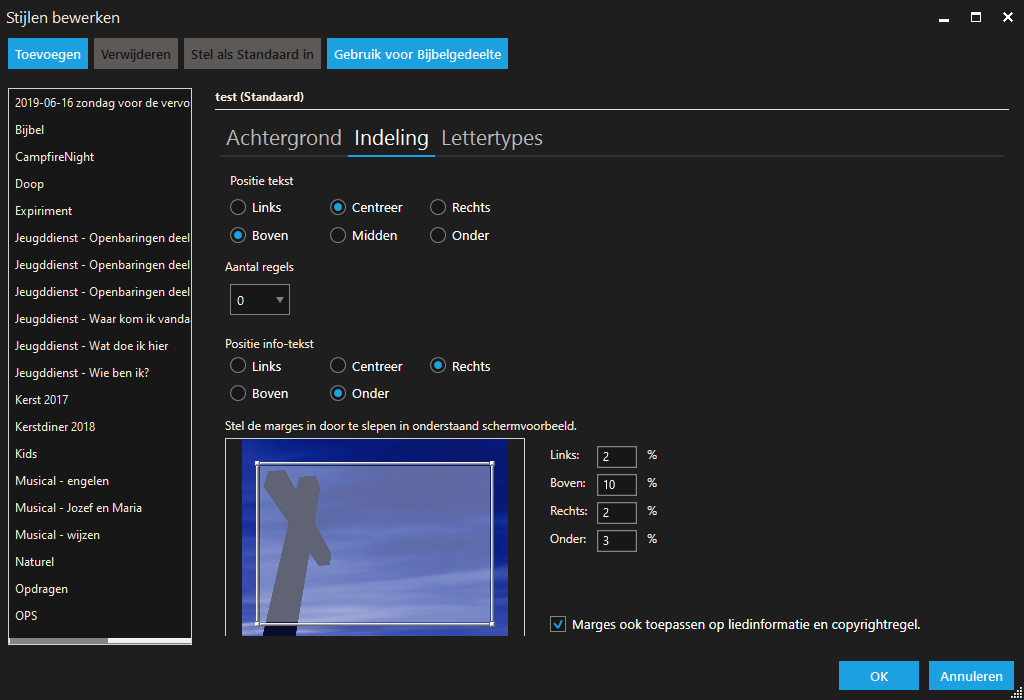Click the style list horizontal scrollbar
The width and height of the screenshot is (1024, 700).
tap(100, 641)
